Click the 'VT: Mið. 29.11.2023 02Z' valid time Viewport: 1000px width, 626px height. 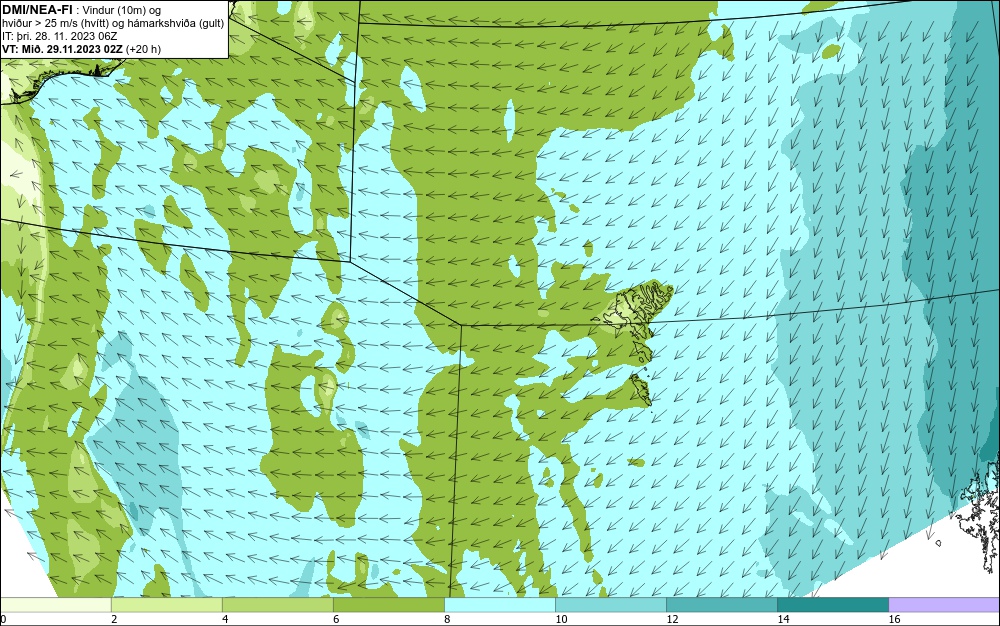point(62,49)
